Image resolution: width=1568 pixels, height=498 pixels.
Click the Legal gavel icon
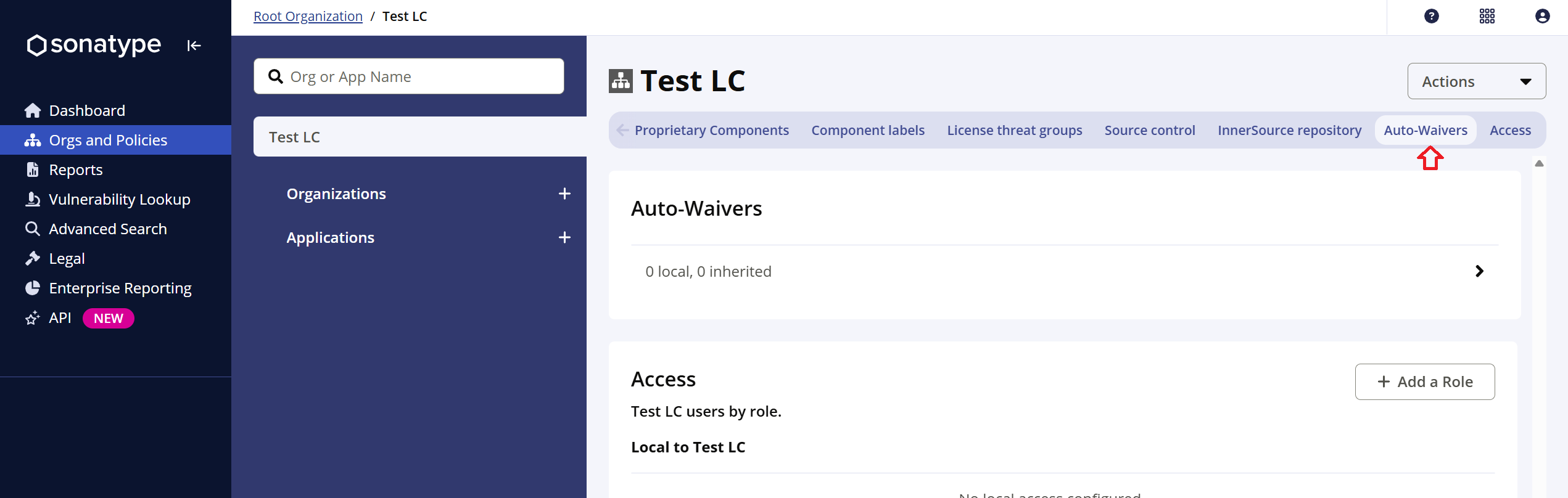click(33, 258)
